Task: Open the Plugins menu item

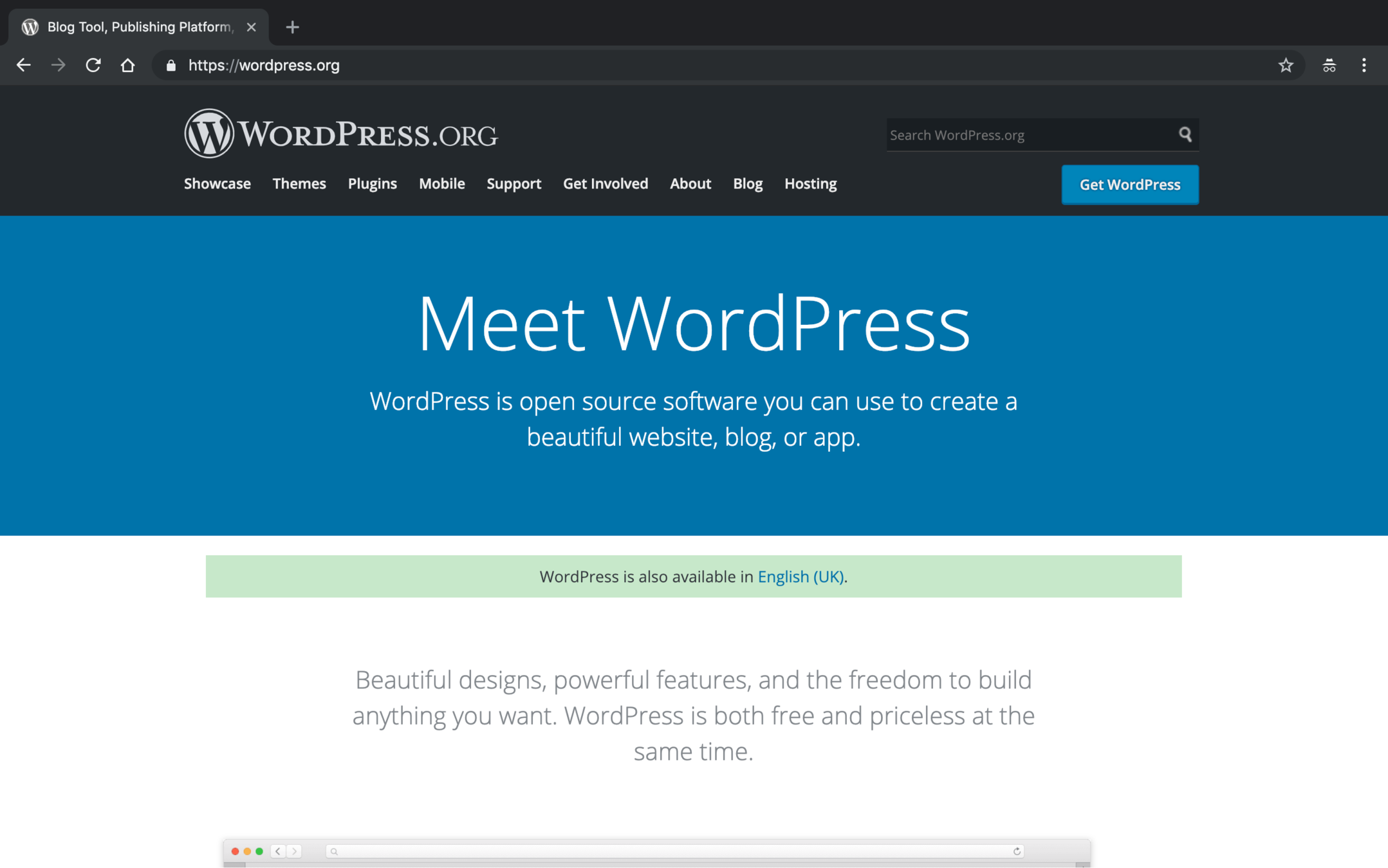Action: (373, 183)
